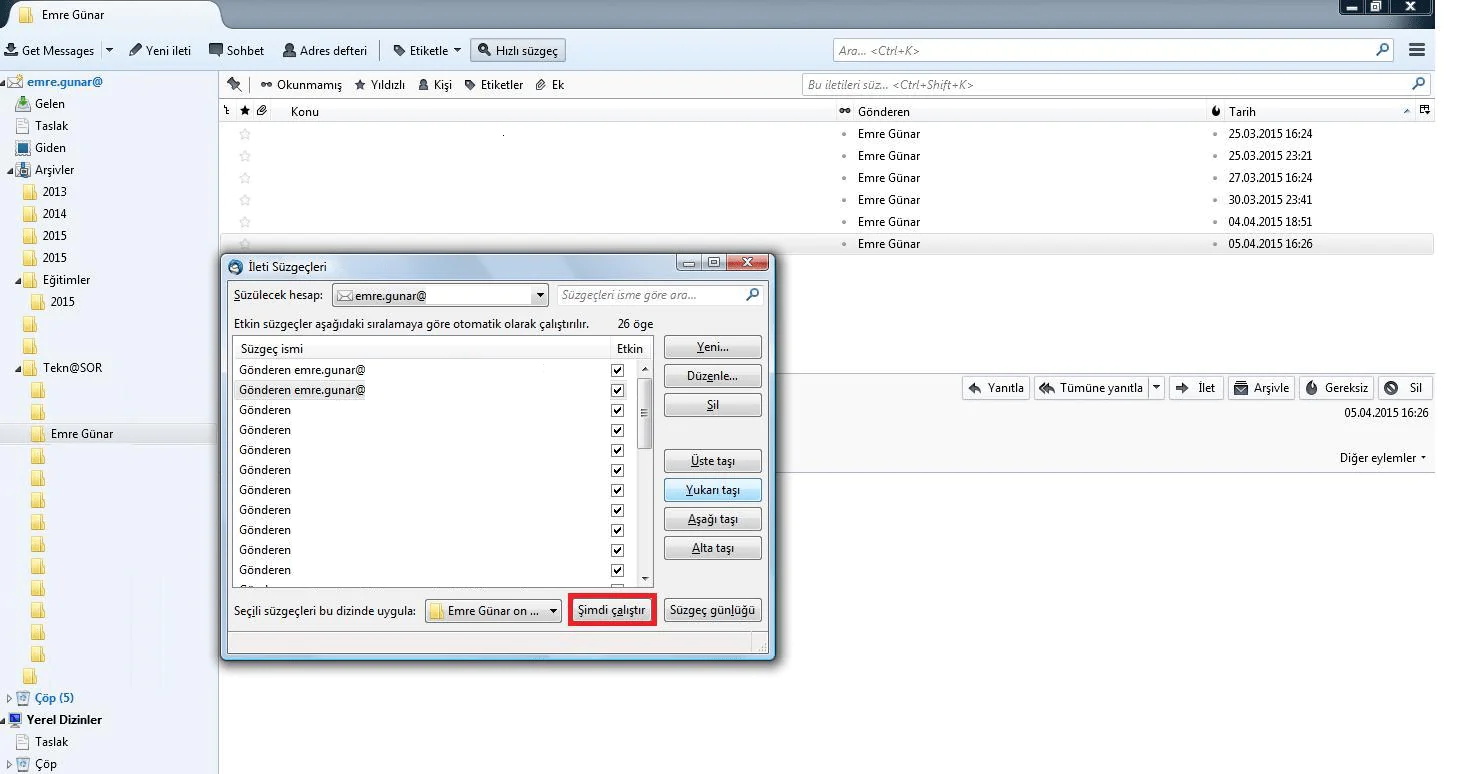Open the Taslak folder under emre.gunar account
This screenshot has width=1464, height=774.
(x=52, y=126)
